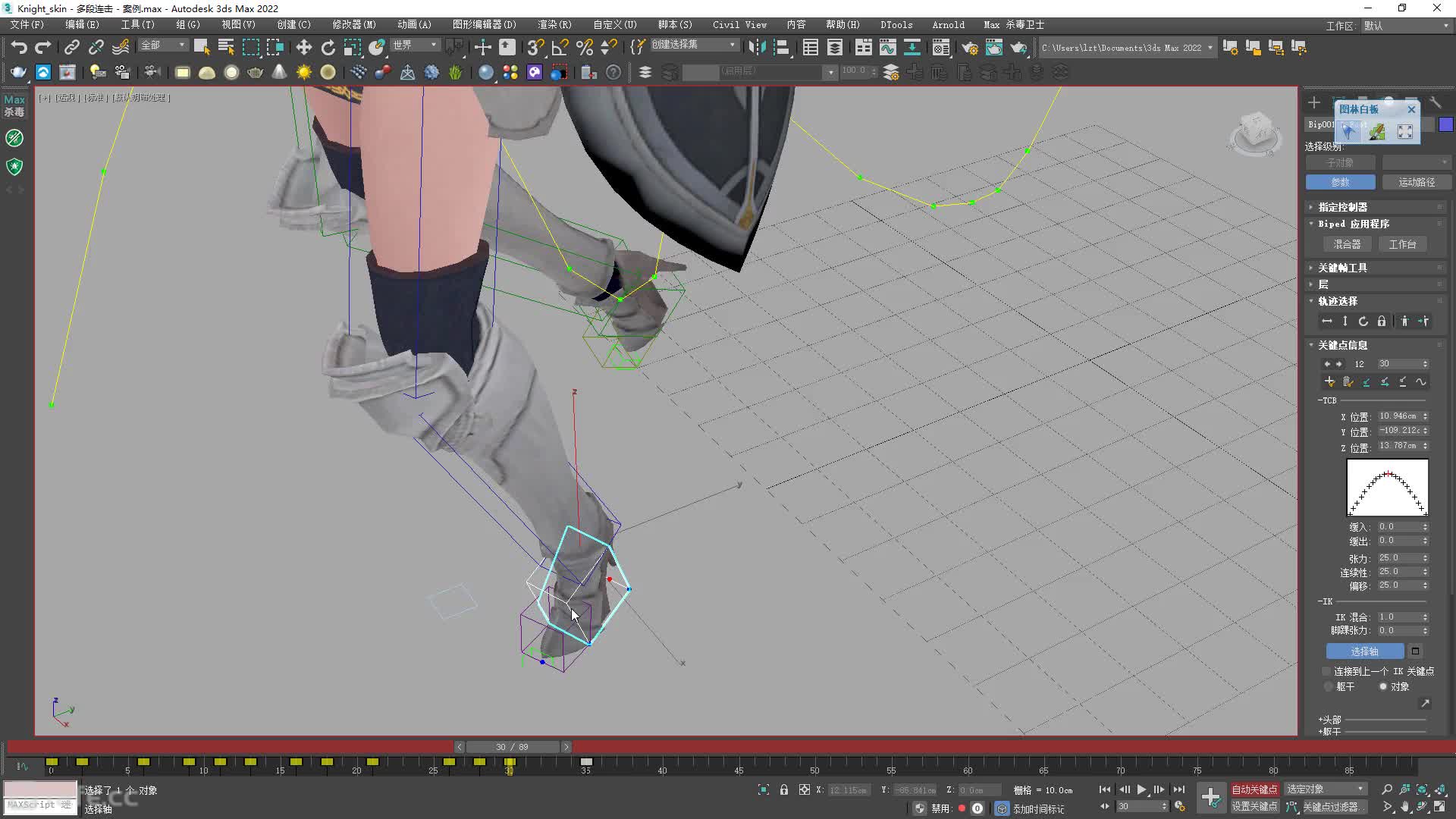The height and width of the screenshot is (819, 1456).
Task: Click the Body Rotation track icon
Action: (x=1363, y=322)
